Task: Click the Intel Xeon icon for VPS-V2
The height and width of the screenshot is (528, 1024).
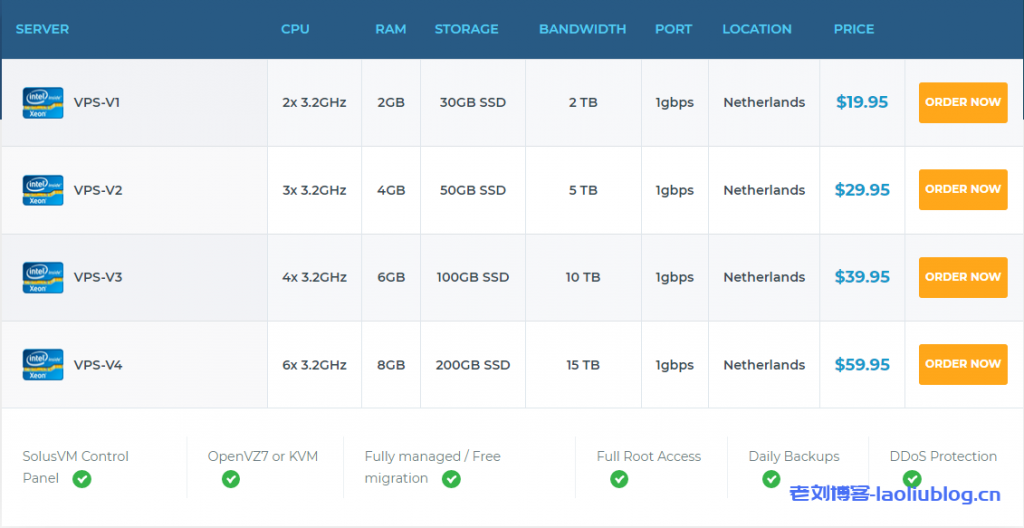Action: pos(43,190)
